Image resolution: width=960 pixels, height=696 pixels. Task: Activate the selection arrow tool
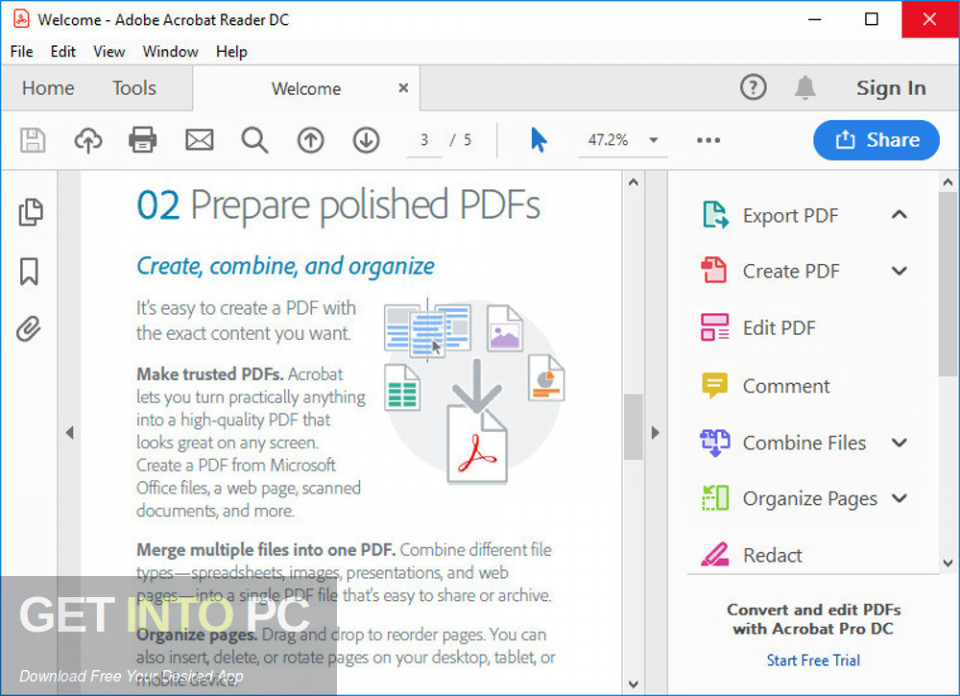click(x=539, y=140)
